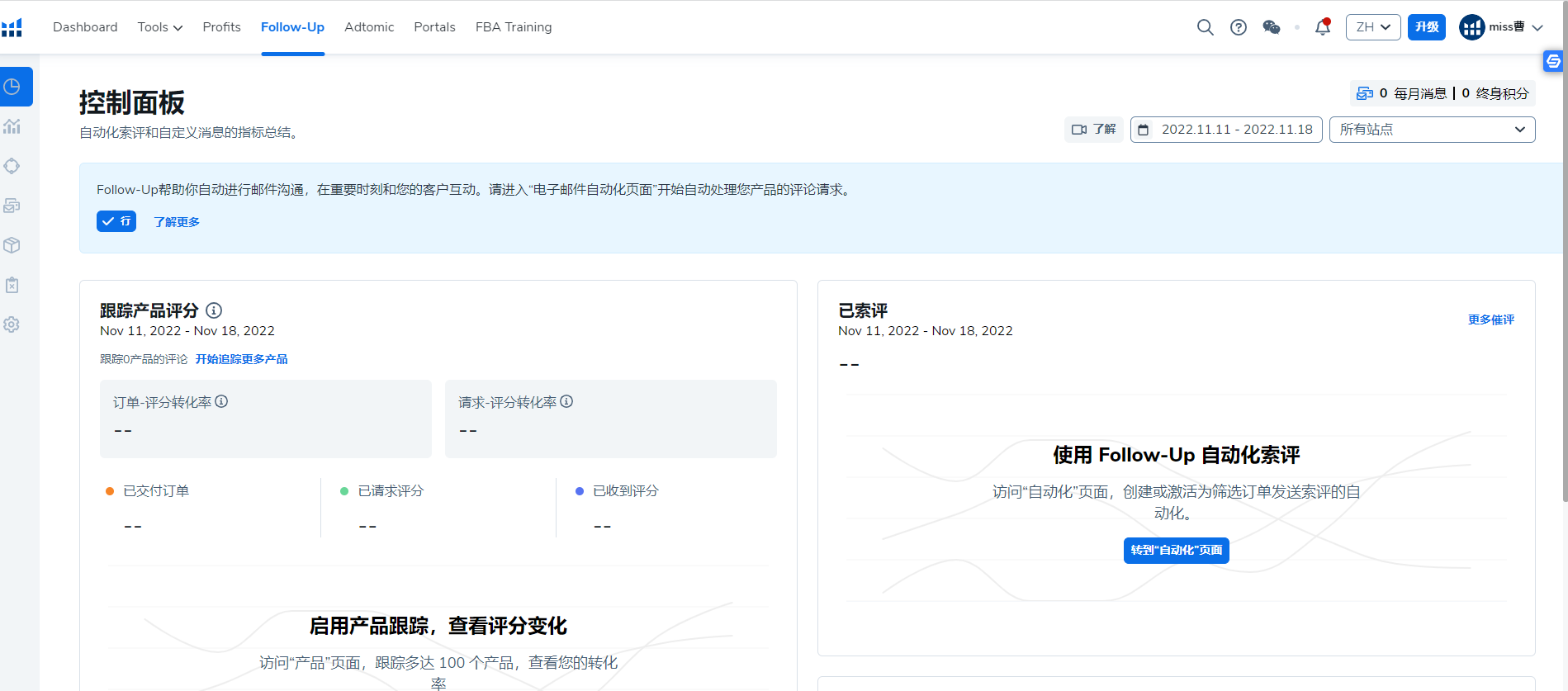Screen dimensions: 1568x691
Task: Click the 行 confirm button in banner
Action: click(116, 221)
